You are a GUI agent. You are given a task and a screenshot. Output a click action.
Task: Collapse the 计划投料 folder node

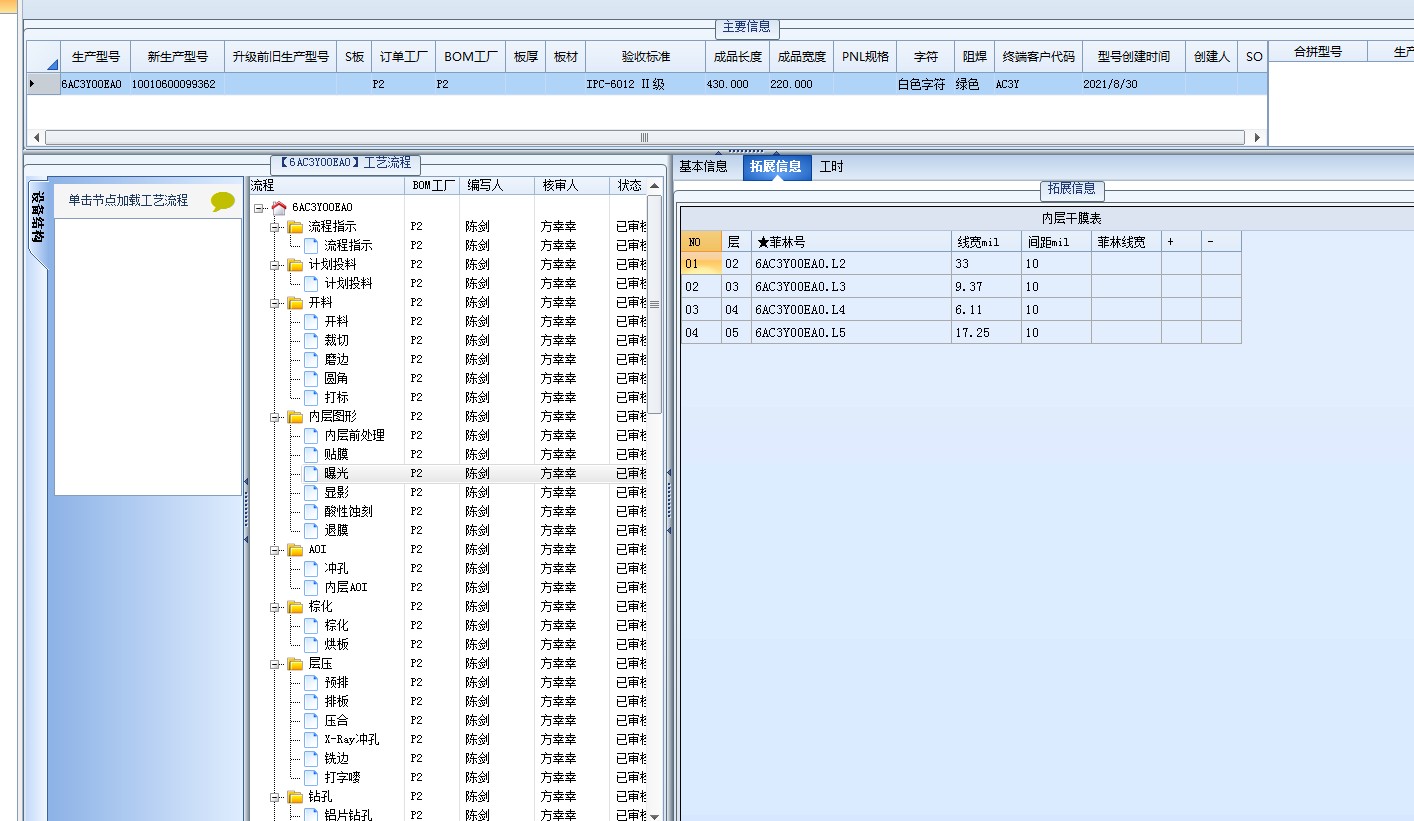pos(275,265)
